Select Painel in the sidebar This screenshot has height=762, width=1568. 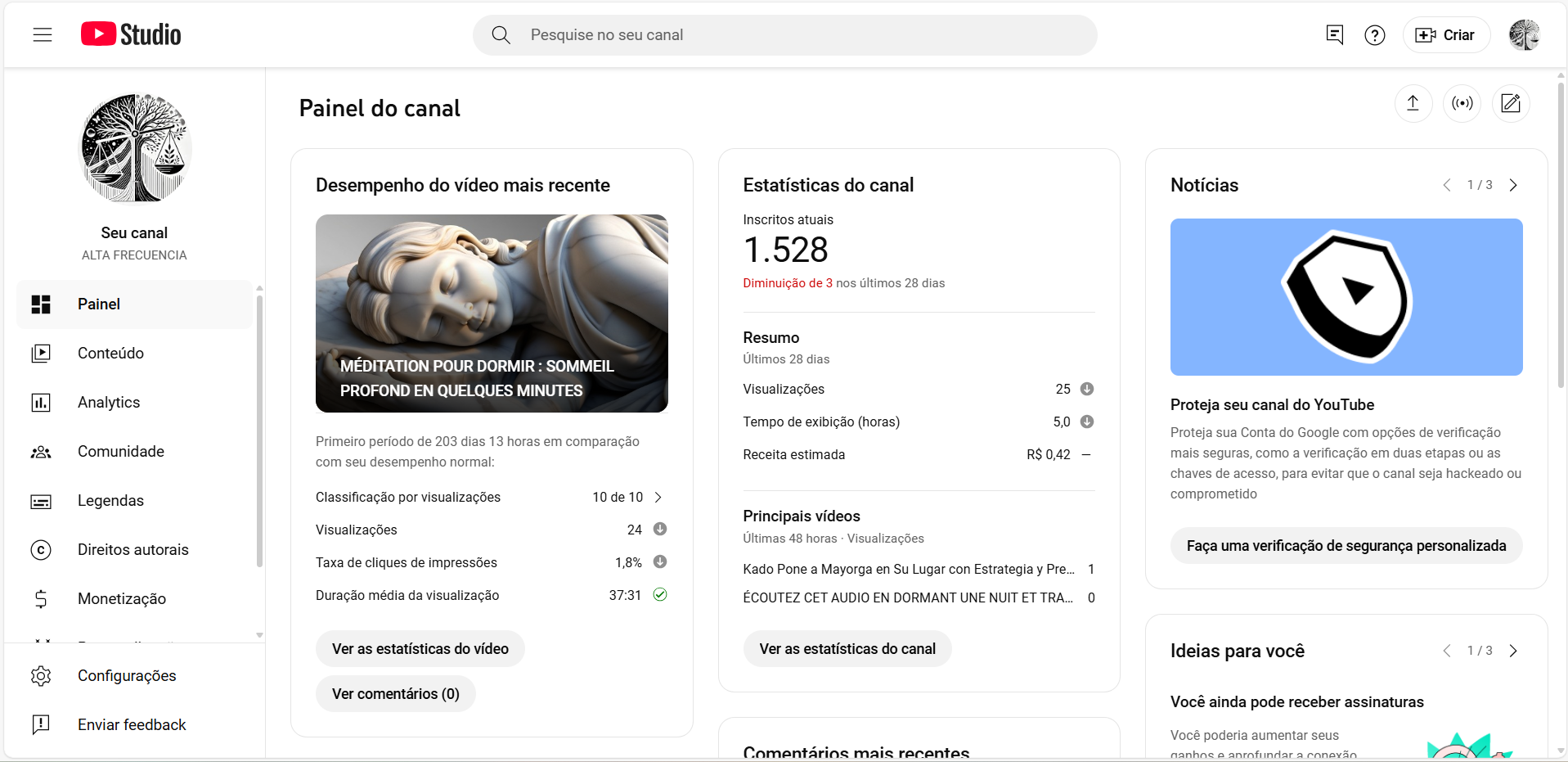pyautogui.click(x=135, y=304)
